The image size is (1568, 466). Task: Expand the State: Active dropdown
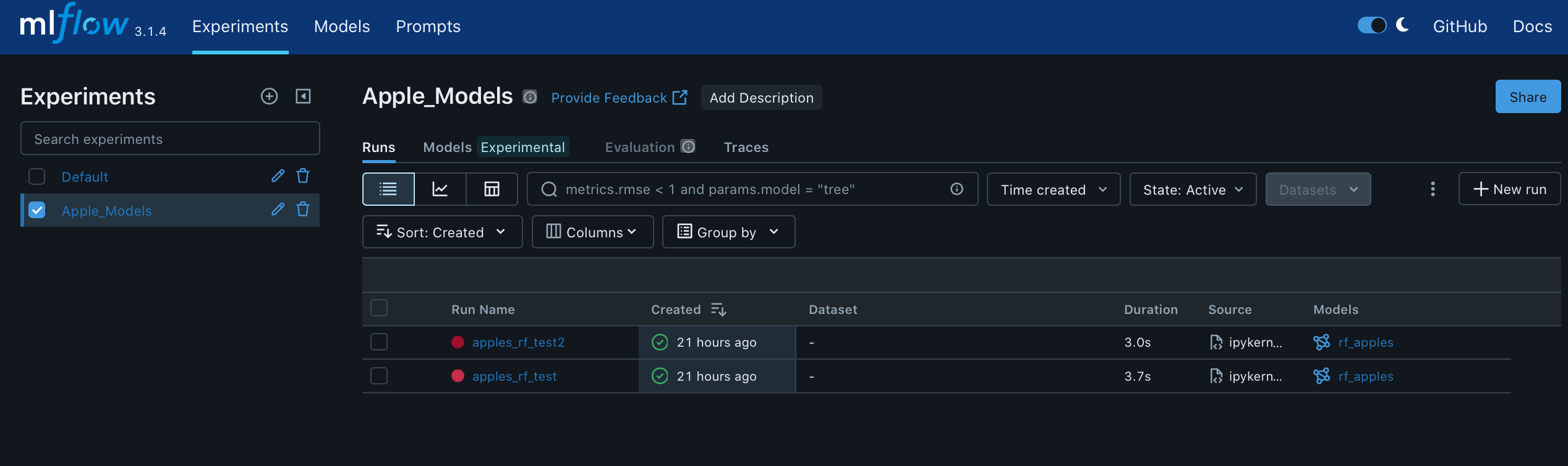click(1193, 190)
